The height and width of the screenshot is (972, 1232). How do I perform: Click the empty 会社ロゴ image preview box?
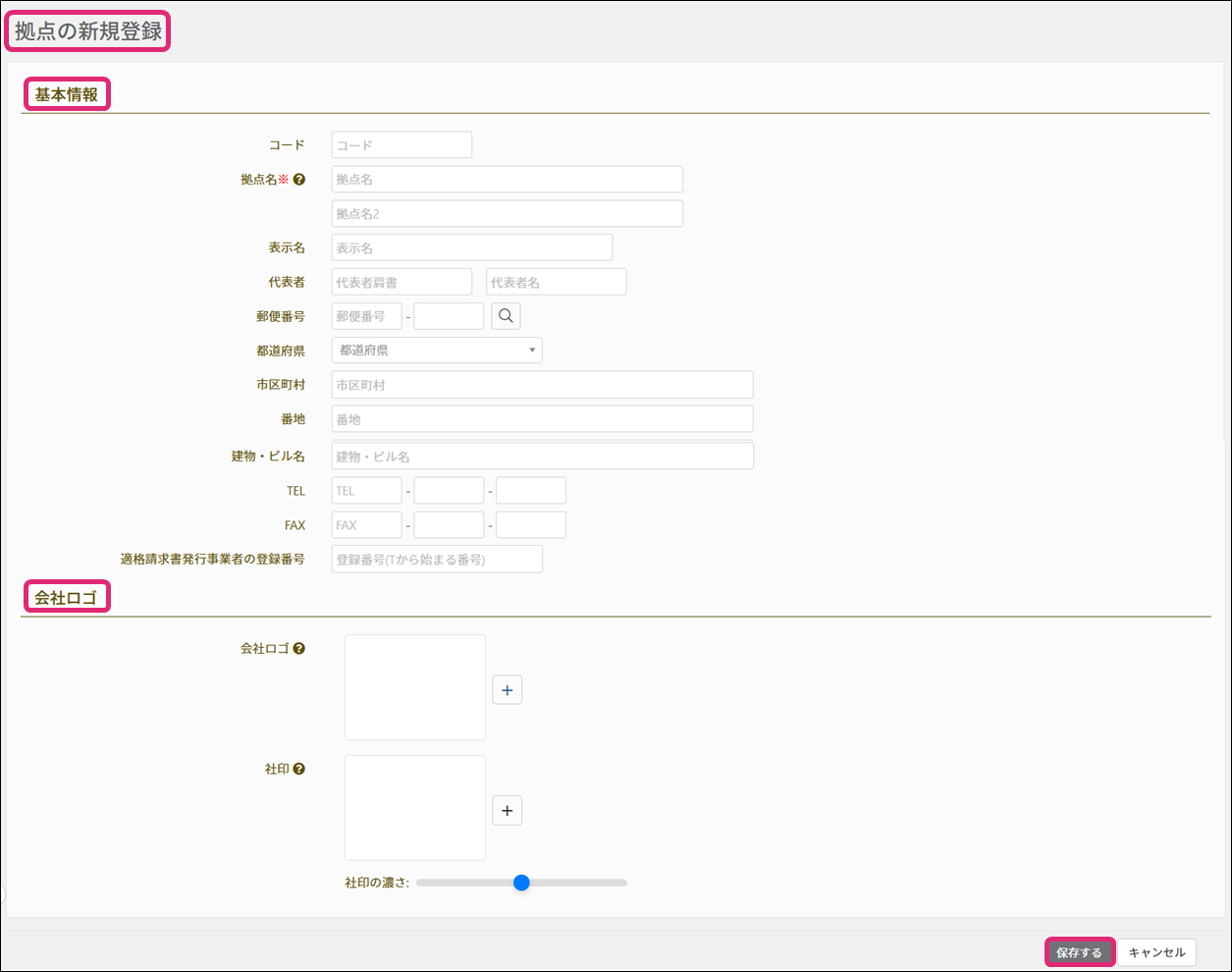414,687
